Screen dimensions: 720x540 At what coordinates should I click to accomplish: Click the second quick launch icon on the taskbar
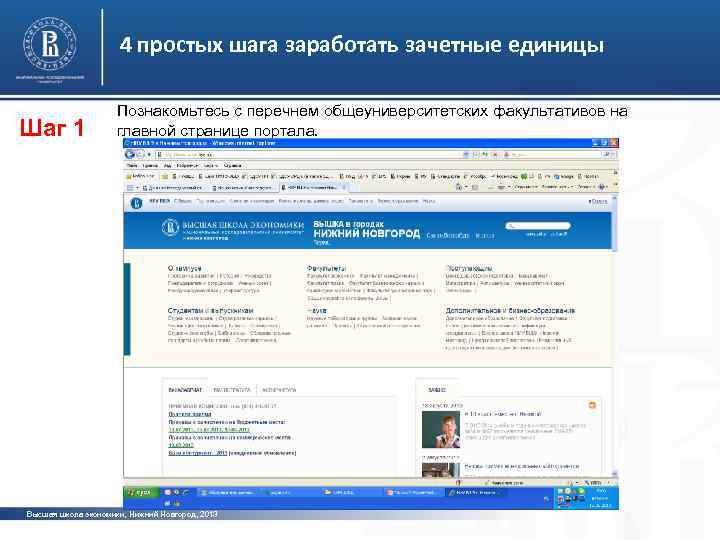pyautogui.click(x=176, y=492)
